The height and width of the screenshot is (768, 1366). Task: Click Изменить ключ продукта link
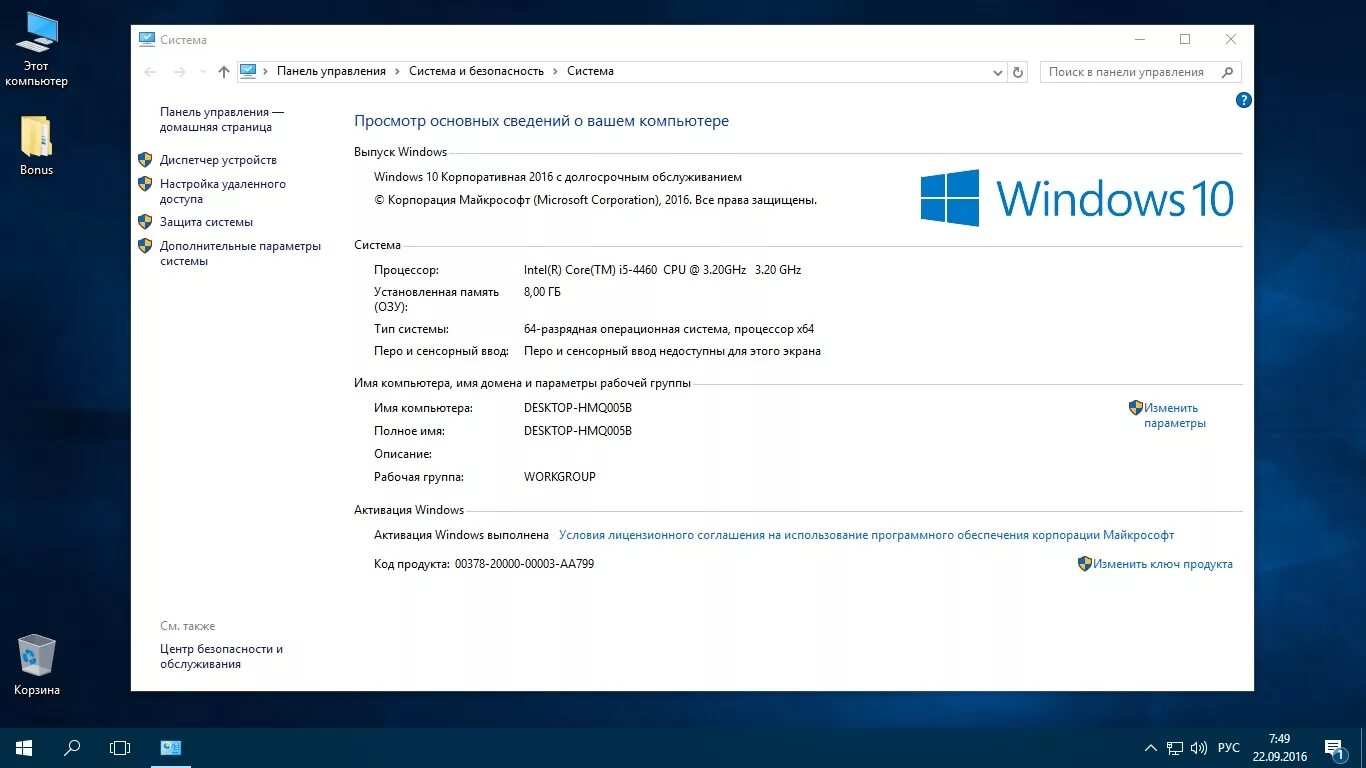click(1162, 564)
